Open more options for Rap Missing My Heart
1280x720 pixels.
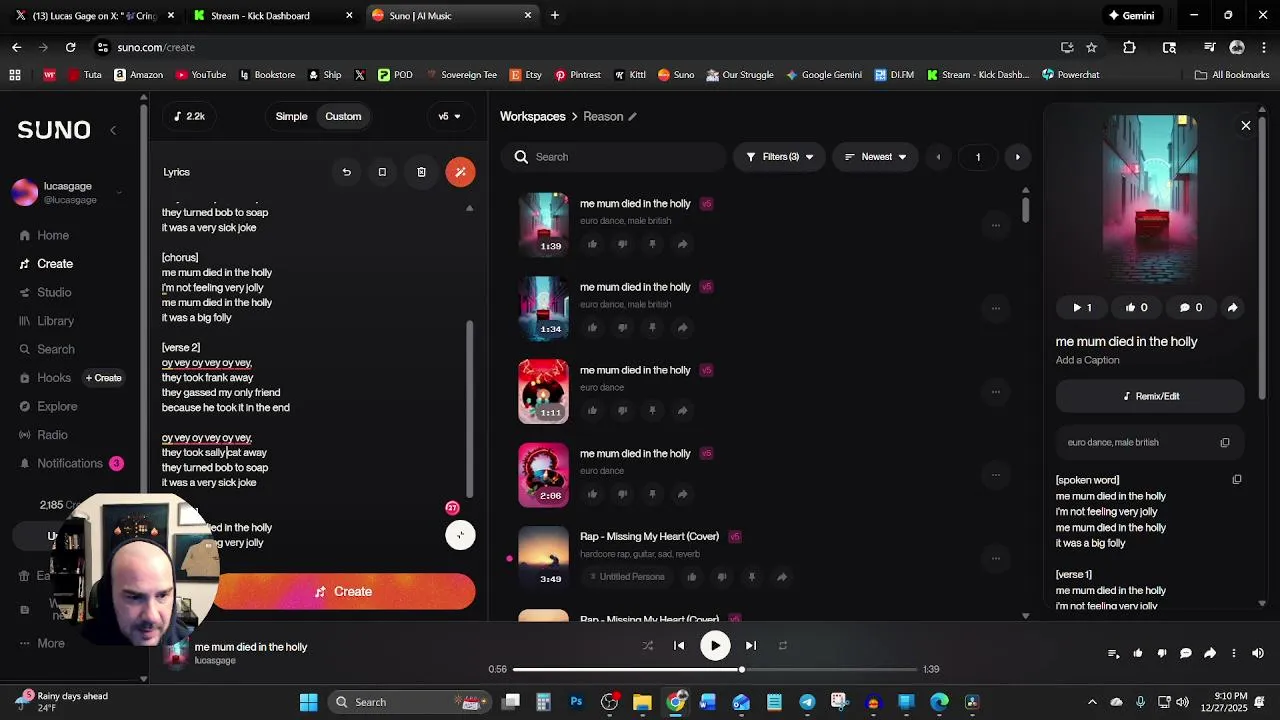(x=995, y=558)
